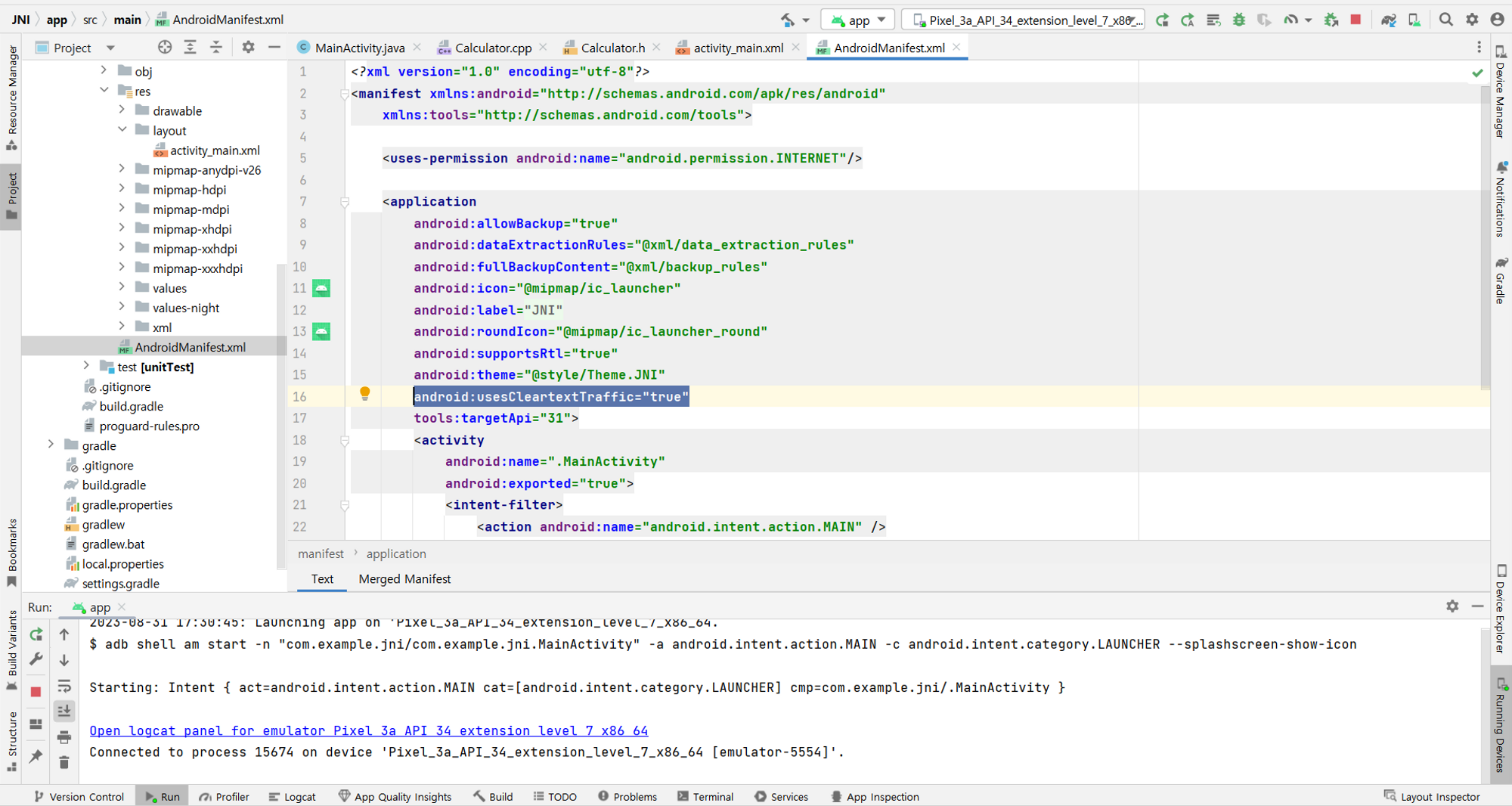Viewport: 1512px width, 806px height.
Task: Click the Print icon in Run panel
Action: coord(64,737)
